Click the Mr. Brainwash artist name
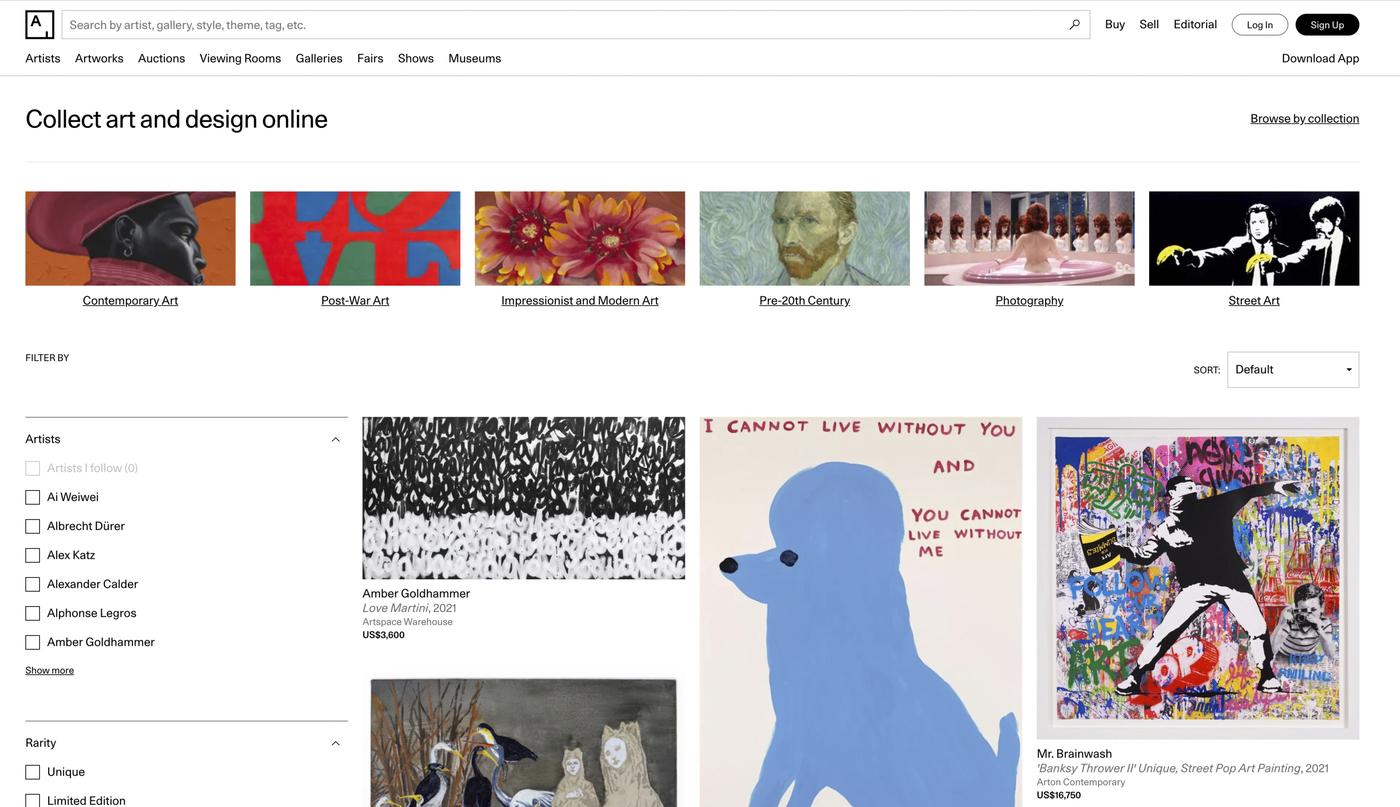The image size is (1400, 807). coord(1074,754)
